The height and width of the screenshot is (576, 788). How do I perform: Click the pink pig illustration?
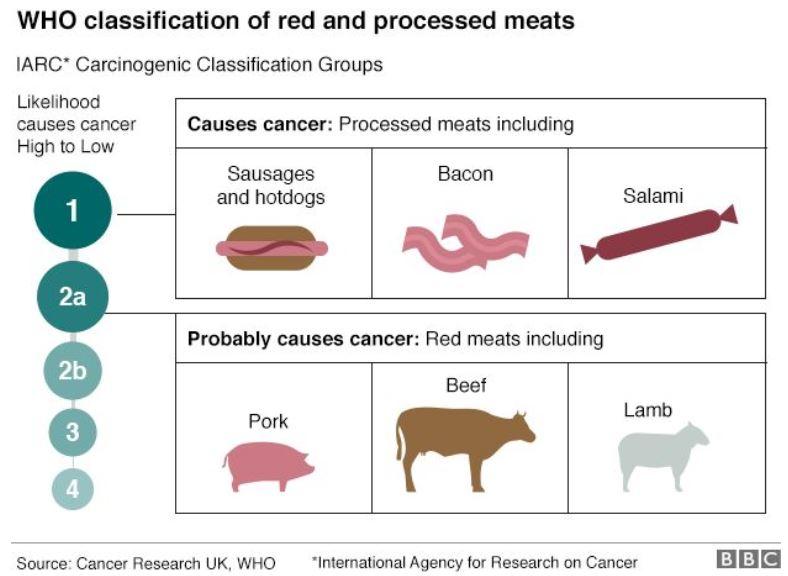[x=268, y=464]
